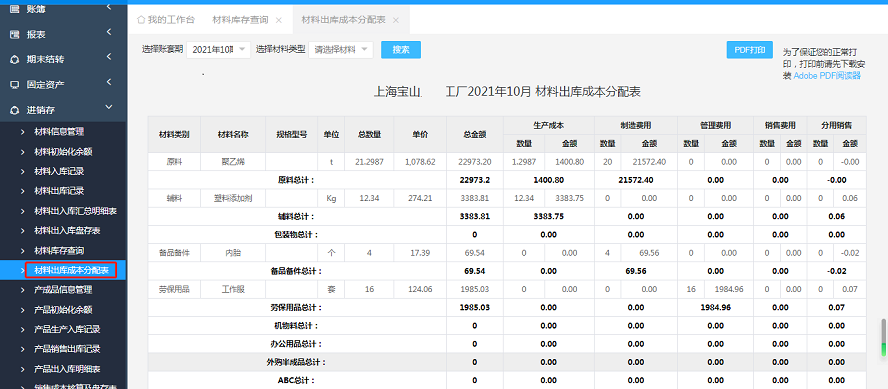This screenshot has height=389, width=888.
Task: Click the 工作服 material name cell
Action: [x=233, y=289]
